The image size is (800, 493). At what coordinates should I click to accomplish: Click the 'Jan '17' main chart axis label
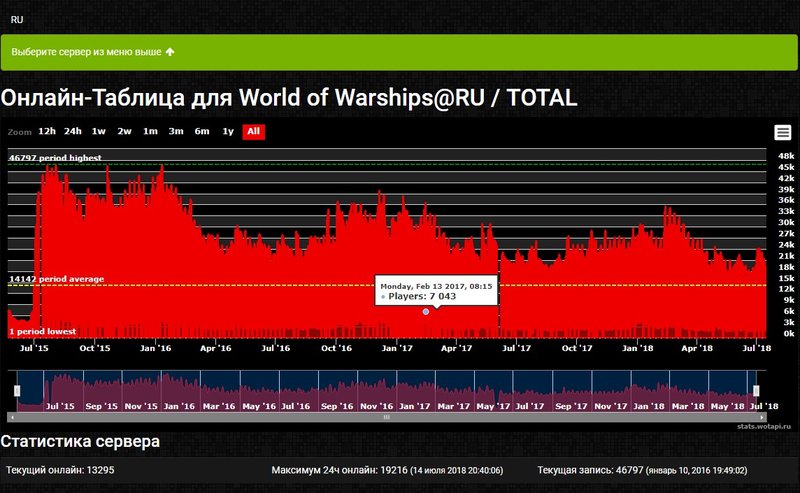point(397,348)
